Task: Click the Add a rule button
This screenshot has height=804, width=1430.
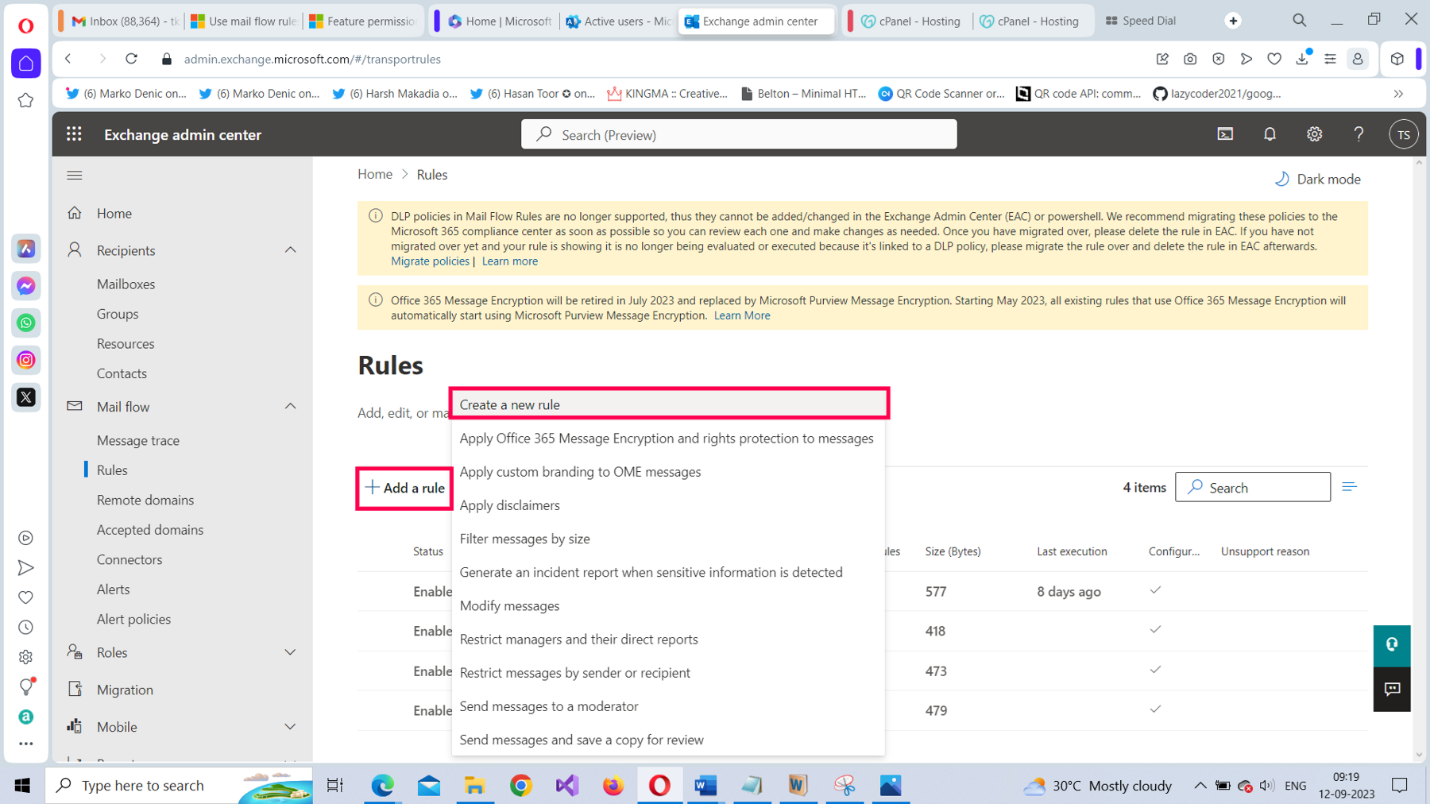Action: coord(404,488)
